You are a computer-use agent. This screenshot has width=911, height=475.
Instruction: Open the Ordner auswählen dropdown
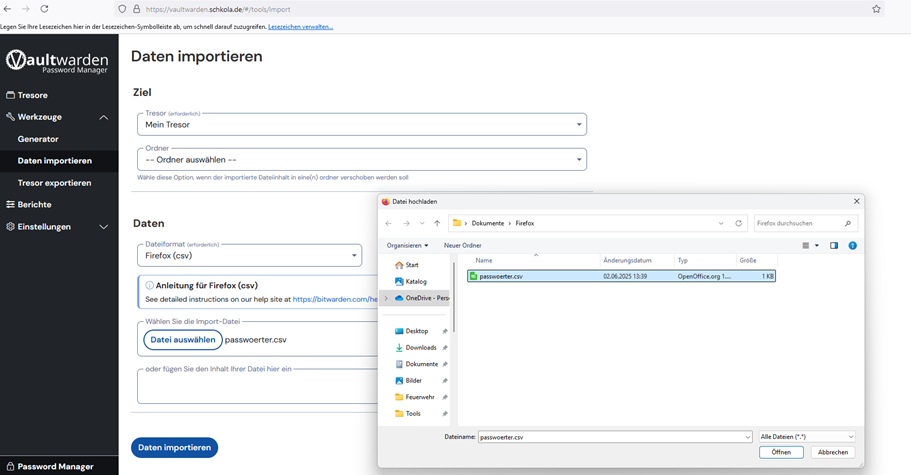[x=361, y=160]
